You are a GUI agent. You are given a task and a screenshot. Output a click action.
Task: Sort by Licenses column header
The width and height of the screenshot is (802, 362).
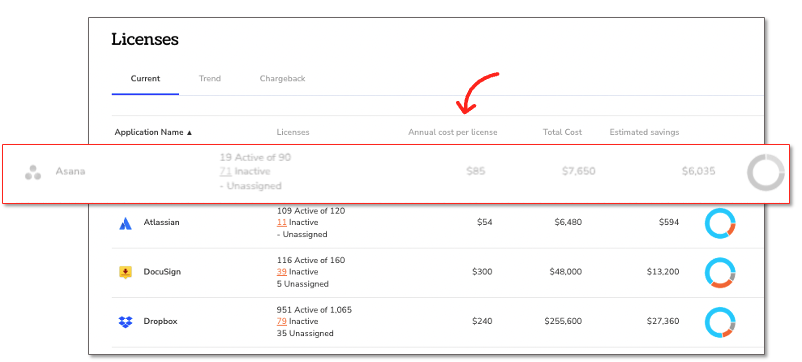click(x=293, y=132)
